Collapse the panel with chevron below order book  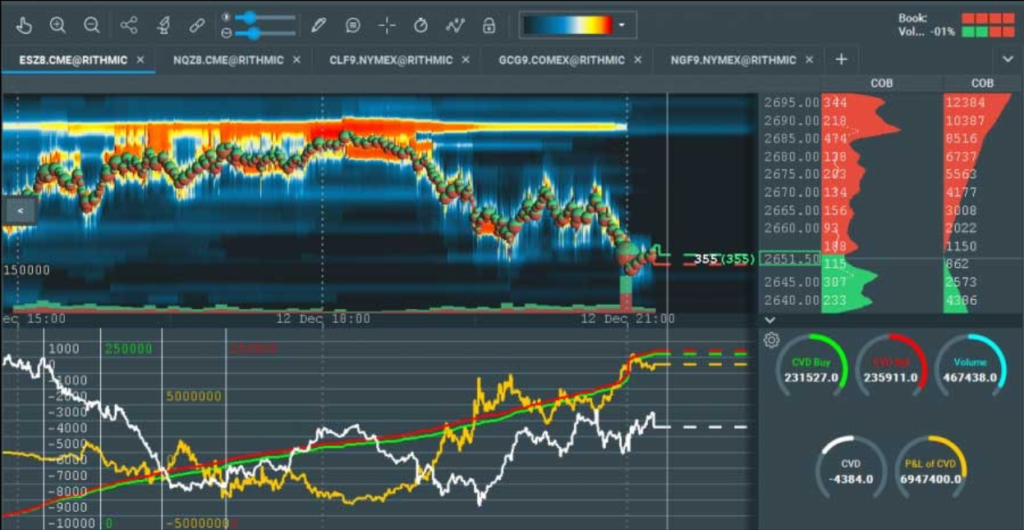768,320
